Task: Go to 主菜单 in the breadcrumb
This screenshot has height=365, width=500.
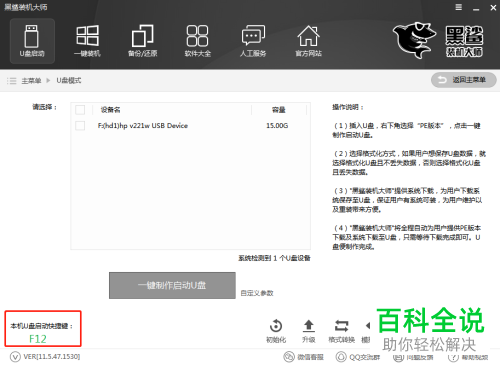Action: (31, 81)
